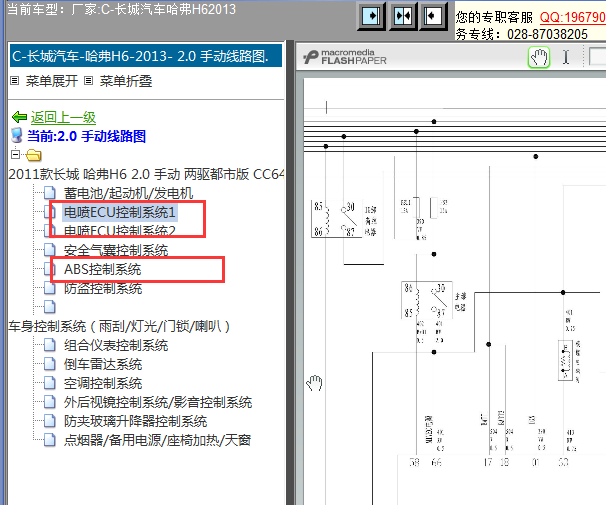The height and width of the screenshot is (505, 606).
Task: Click document icon beside 点烟器/备用电源
Action: [x=49, y=439]
